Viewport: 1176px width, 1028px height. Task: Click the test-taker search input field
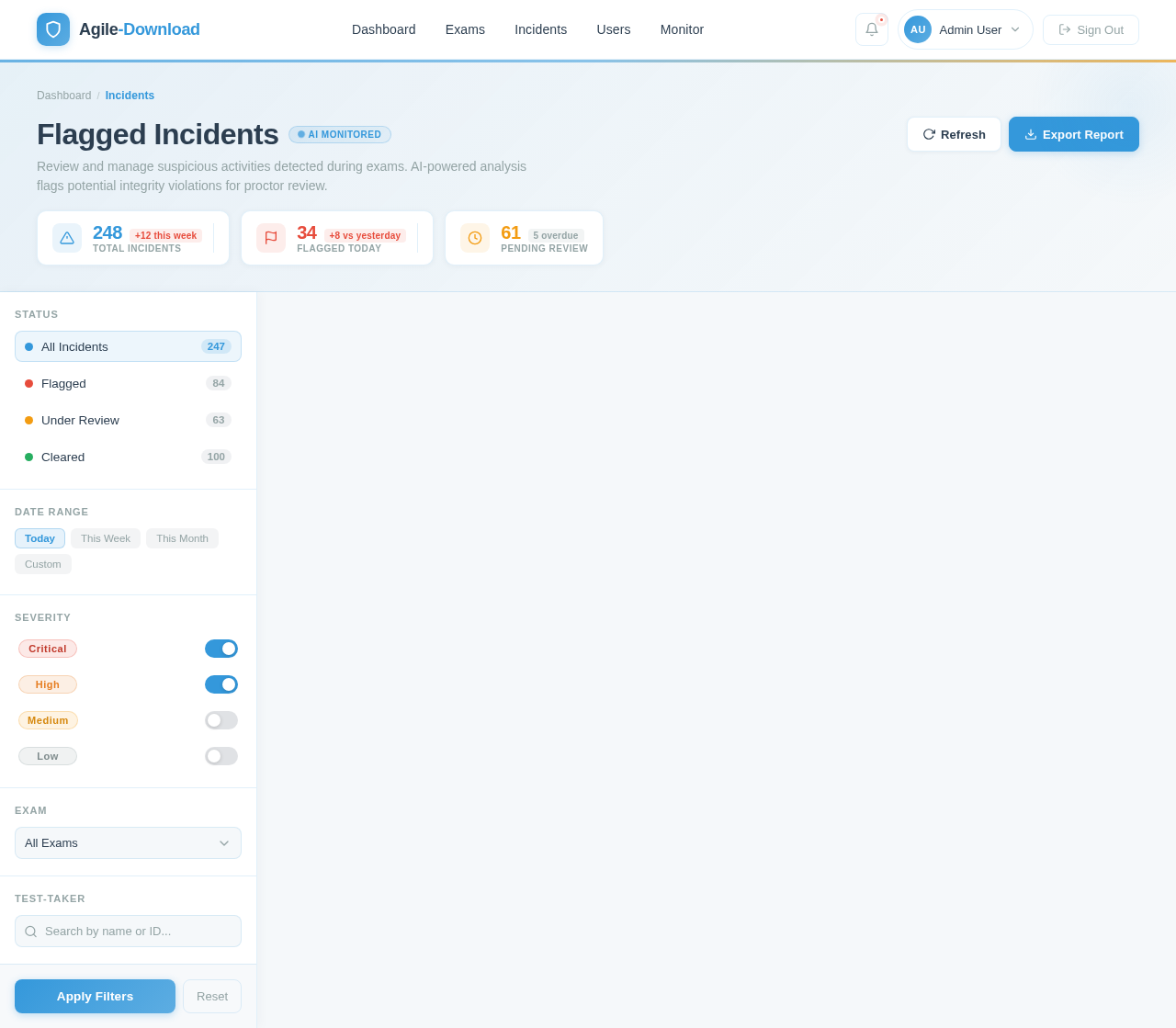pyautogui.click(x=128, y=932)
